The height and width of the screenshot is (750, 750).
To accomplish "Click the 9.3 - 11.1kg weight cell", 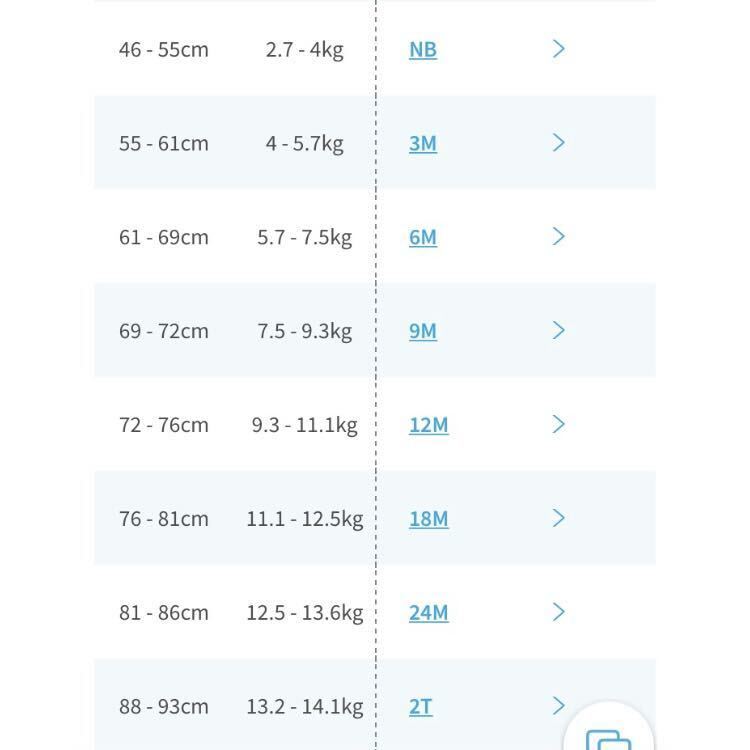I will click(x=304, y=425).
